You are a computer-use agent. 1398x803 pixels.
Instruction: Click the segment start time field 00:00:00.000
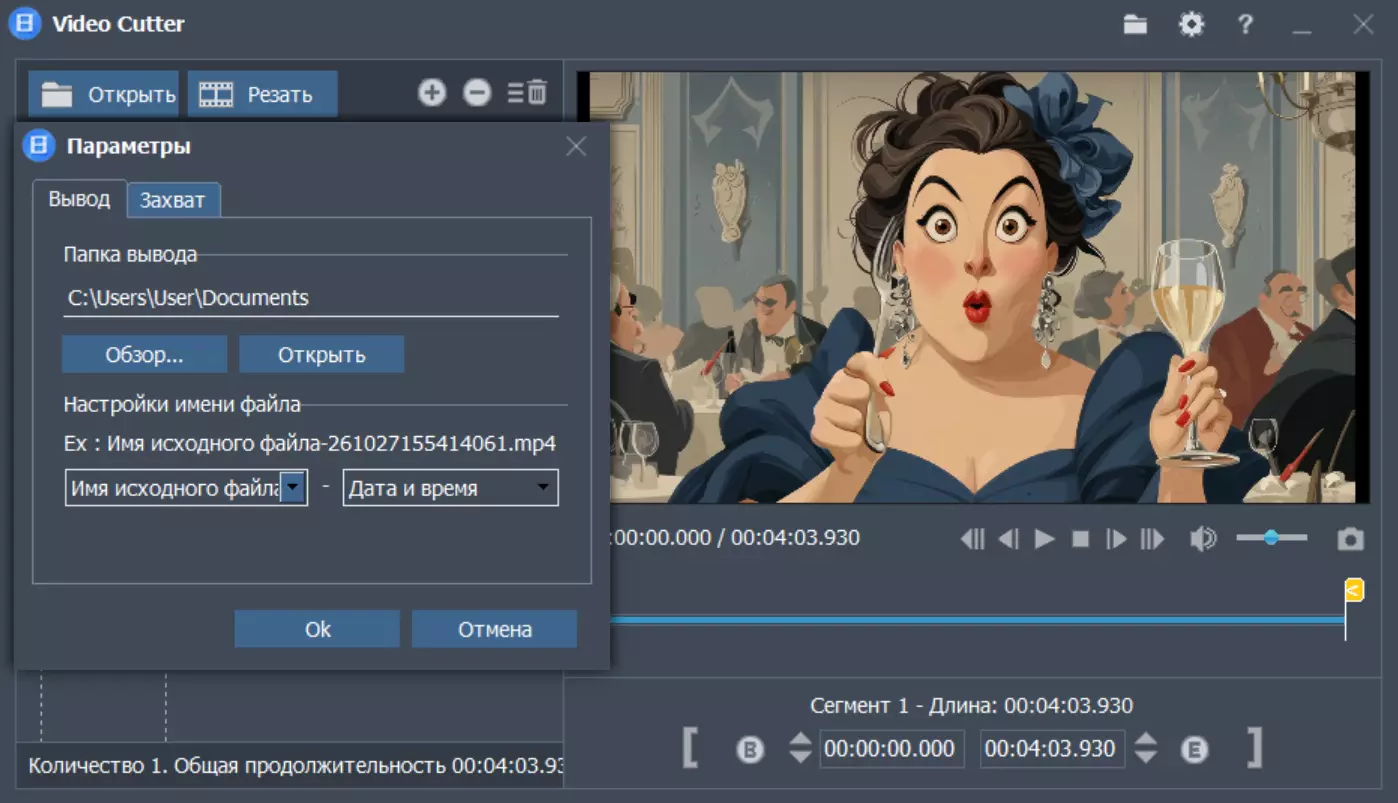[x=892, y=749]
